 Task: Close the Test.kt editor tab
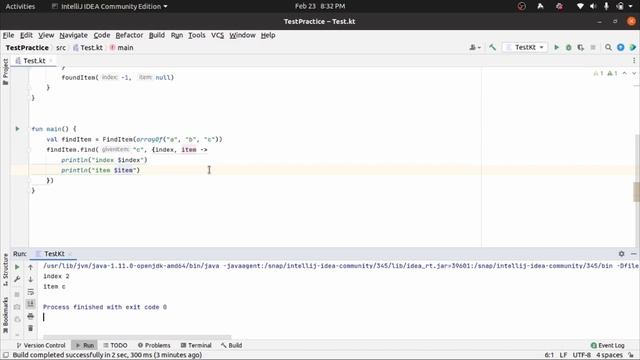(x=51, y=60)
